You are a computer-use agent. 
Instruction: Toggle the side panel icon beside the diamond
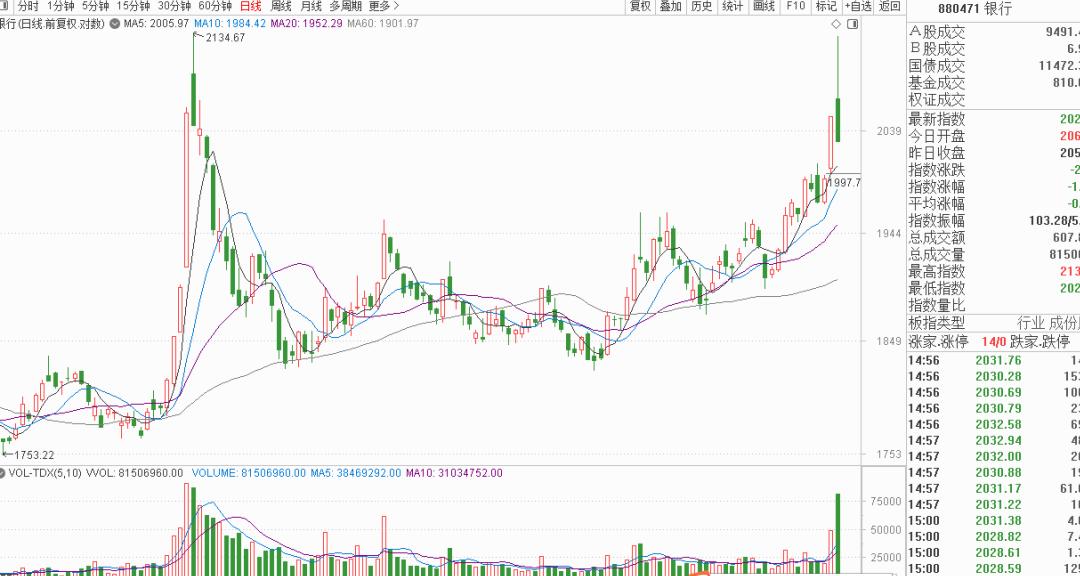pyautogui.click(x=853, y=24)
